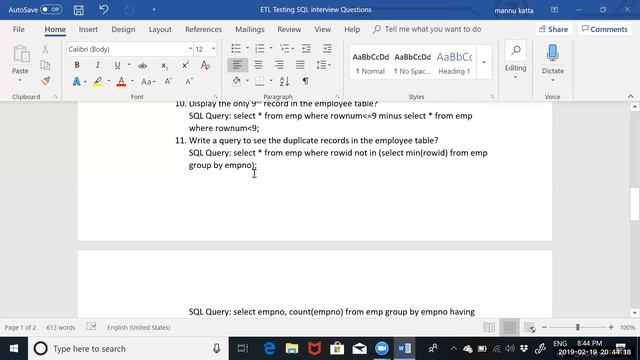The width and height of the screenshot is (640, 360).
Task: Expand the Paste options arrow
Action: click(20, 80)
